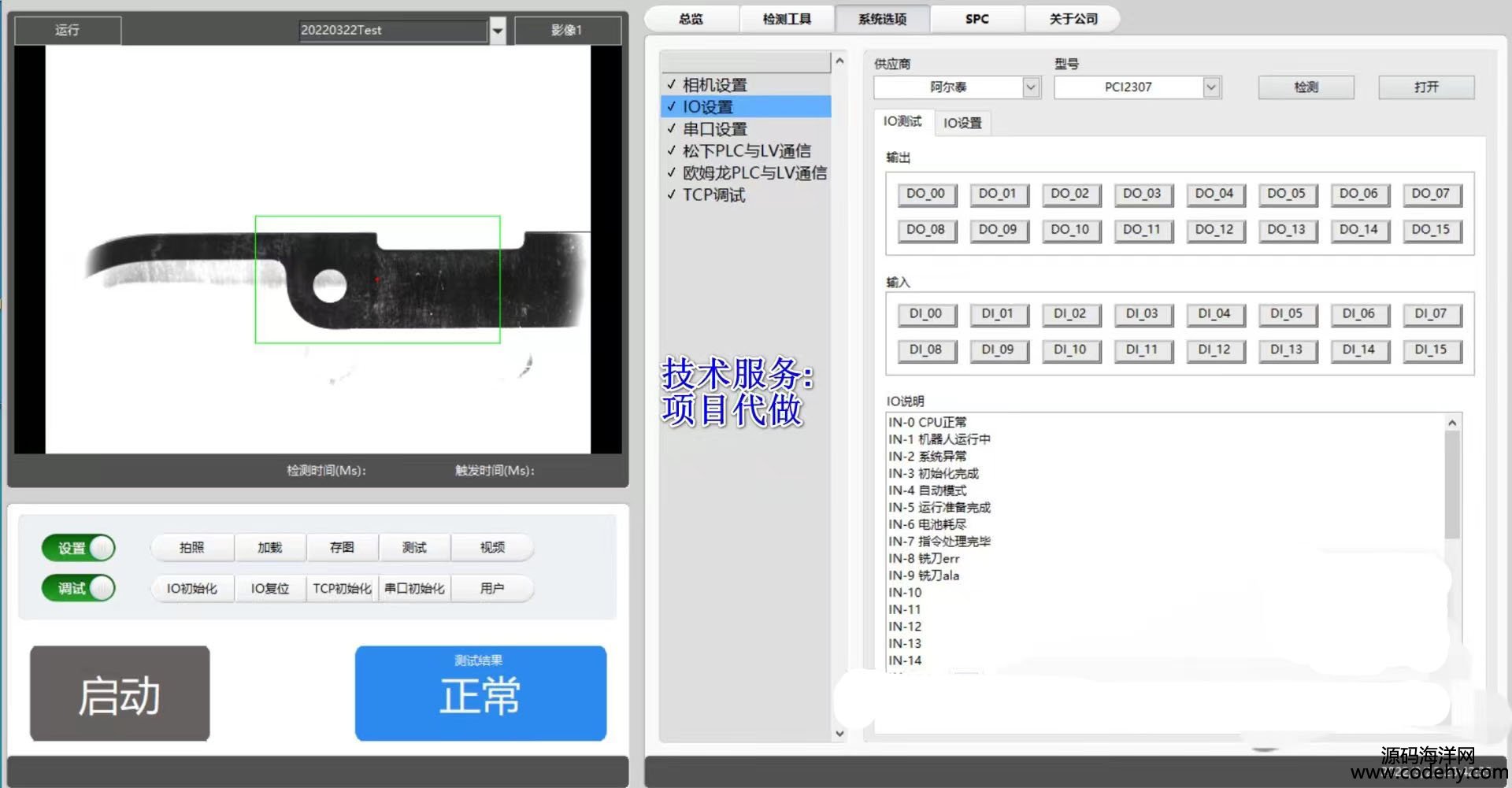Image resolution: width=1512 pixels, height=788 pixels.
Task: Click the IO复位 button
Action: pyautogui.click(x=270, y=589)
